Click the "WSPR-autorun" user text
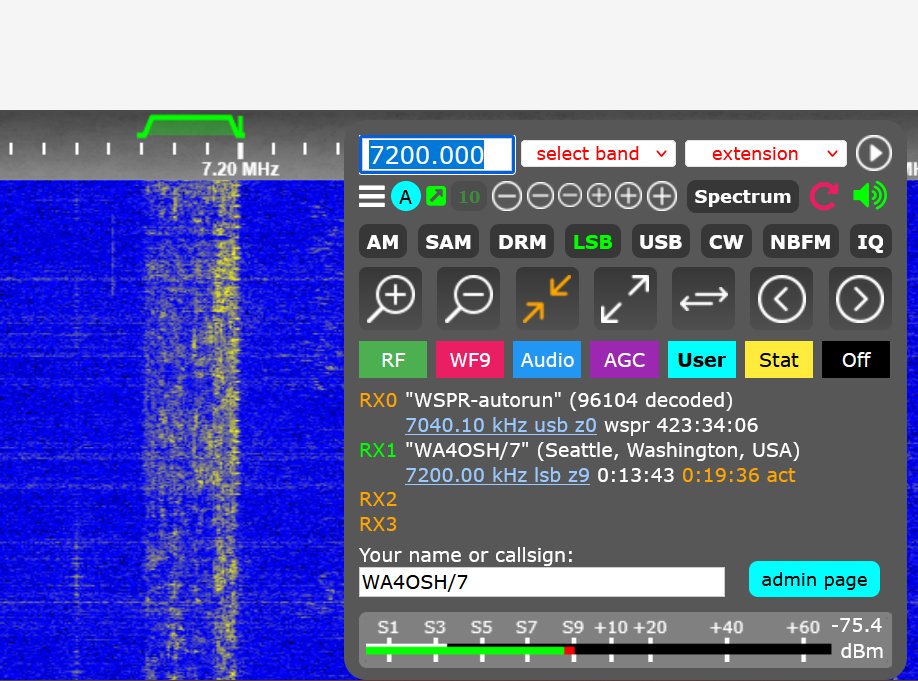 coord(483,400)
